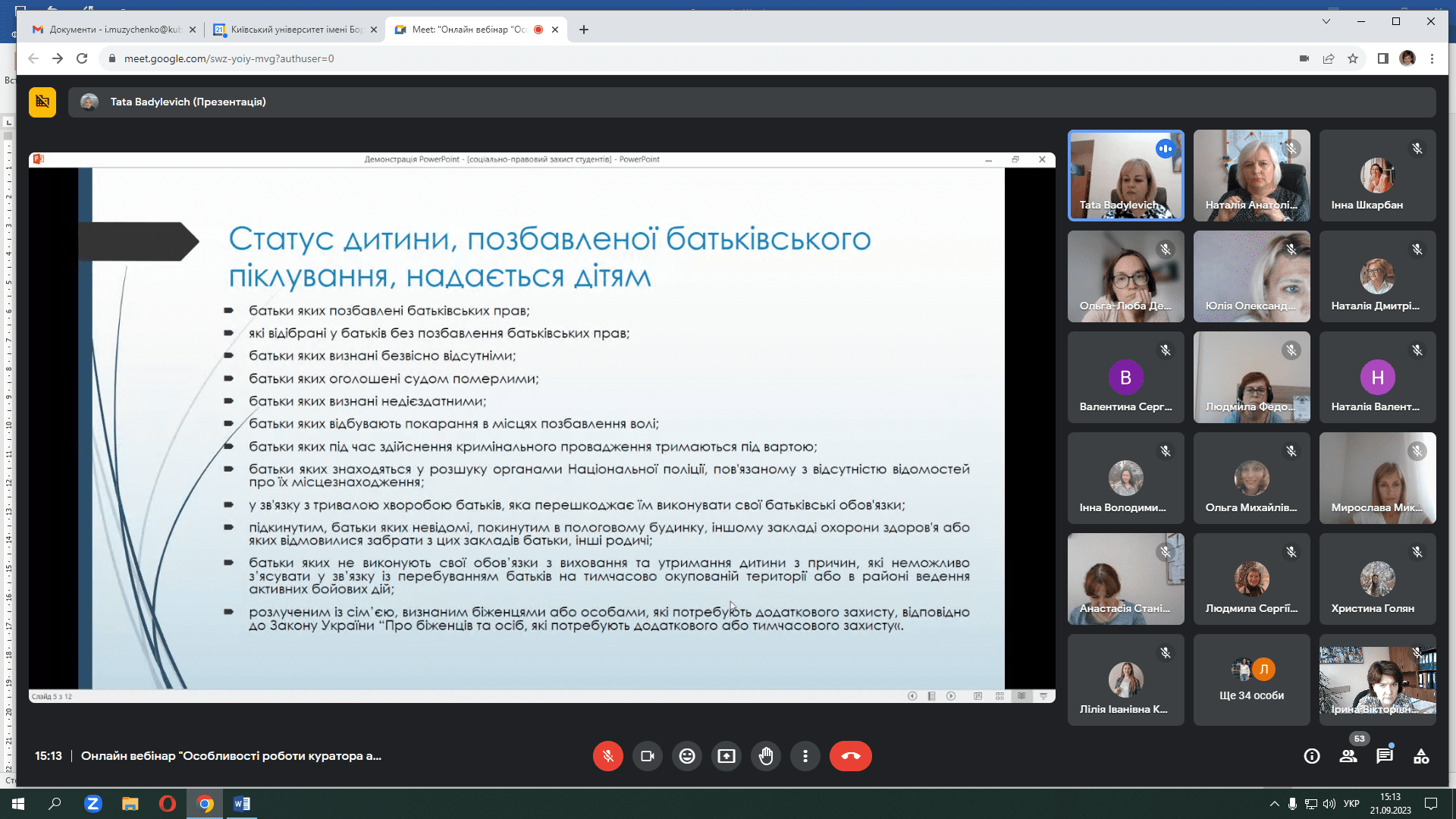Screen dimensions: 1456x819
Task: Open Meet activities icon
Action: (x=1422, y=756)
